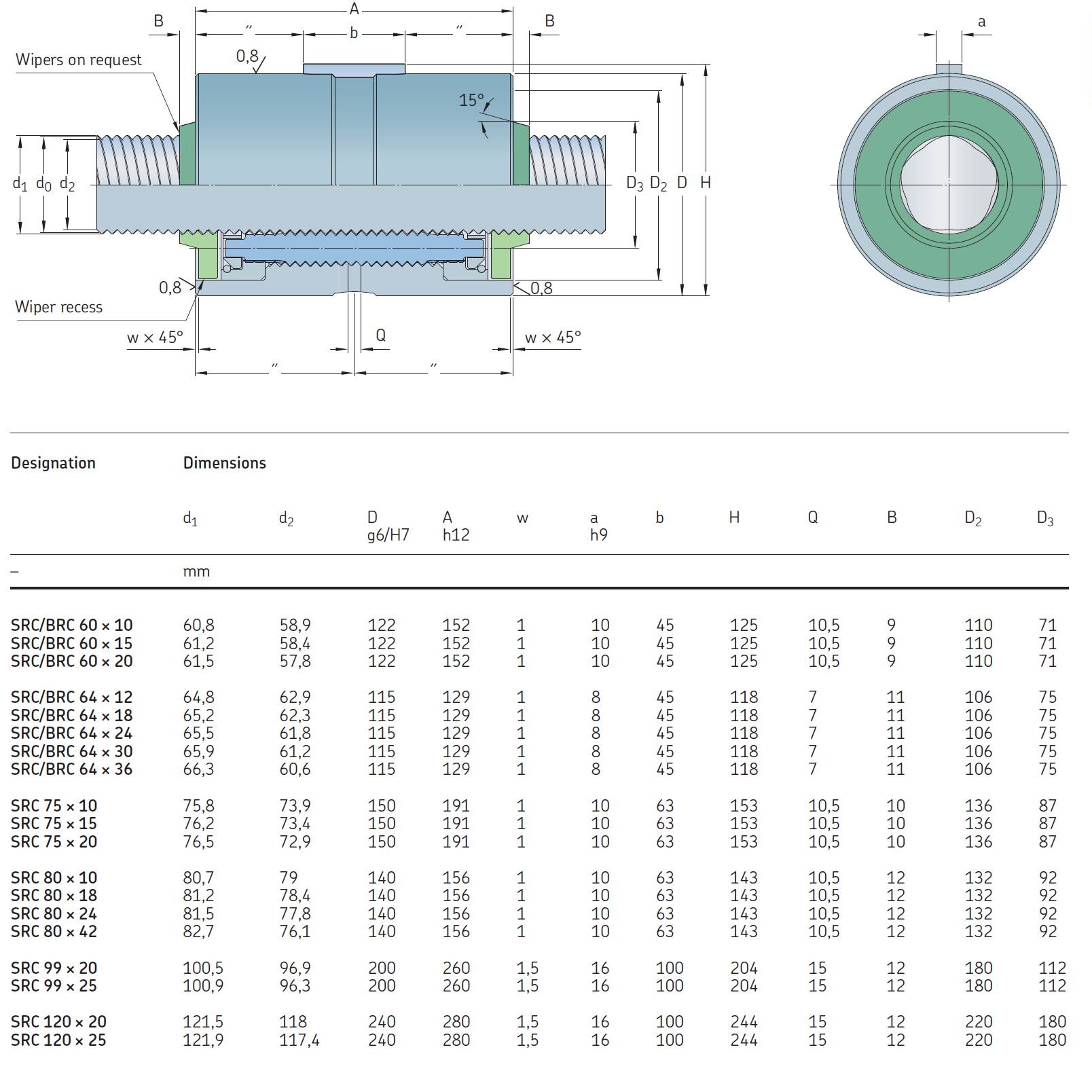Click the "Wipers on request" label
This screenshot has width=1092, height=1092.
coord(78,60)
